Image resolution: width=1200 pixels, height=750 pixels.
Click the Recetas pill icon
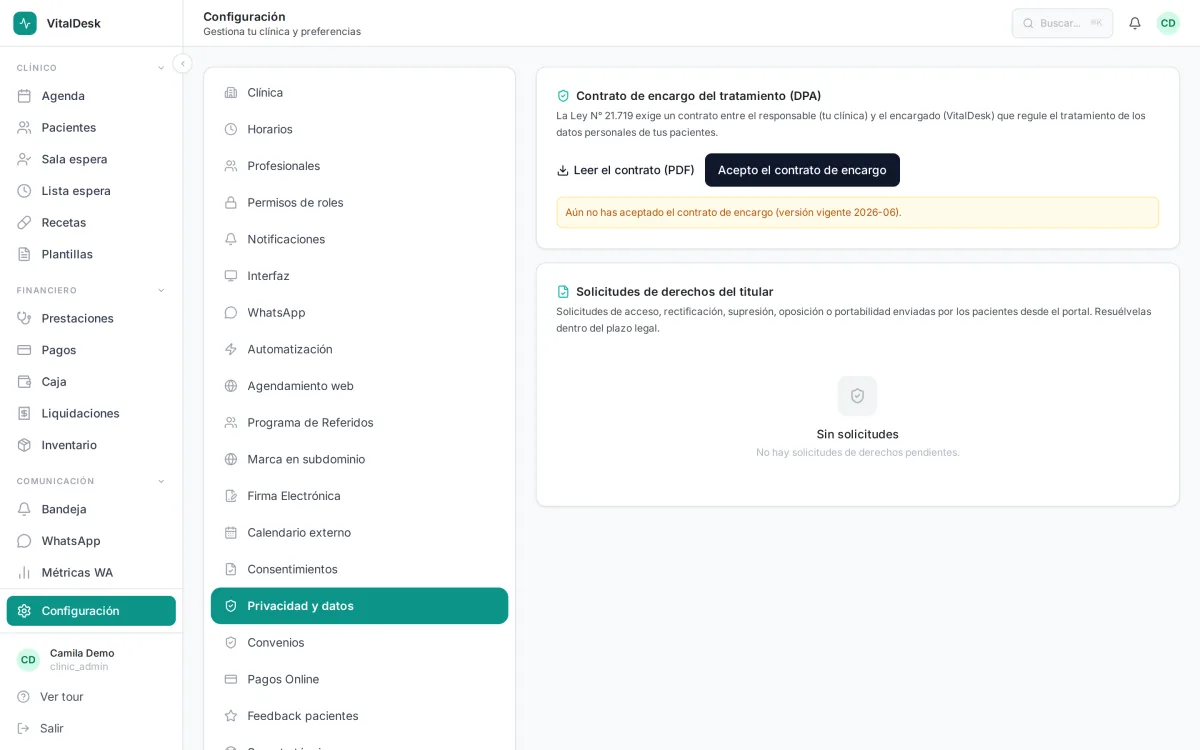pos(24,223)
